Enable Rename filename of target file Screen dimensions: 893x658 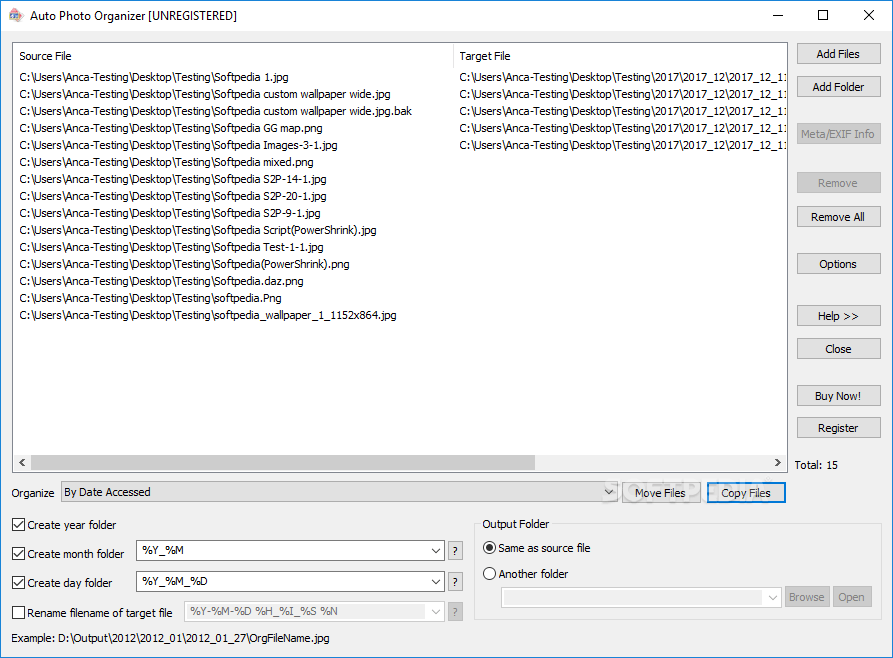17,611
